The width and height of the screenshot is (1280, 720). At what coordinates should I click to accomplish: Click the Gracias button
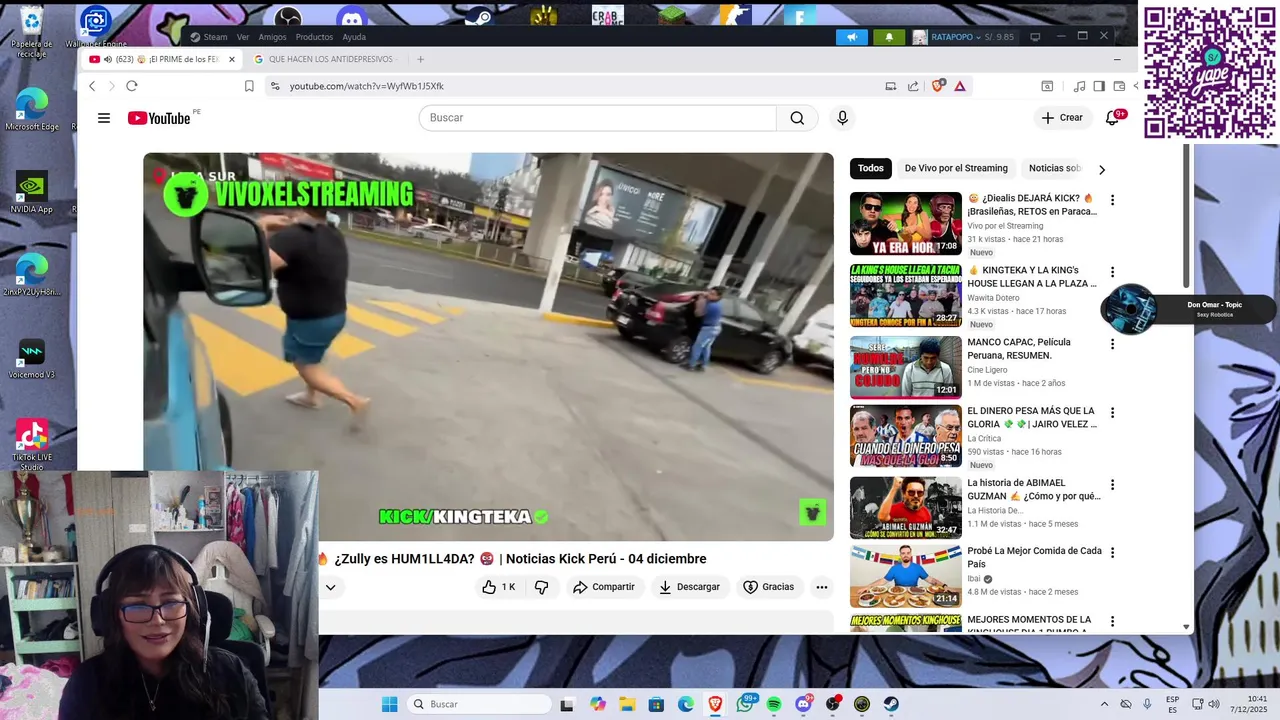(768, 587)
